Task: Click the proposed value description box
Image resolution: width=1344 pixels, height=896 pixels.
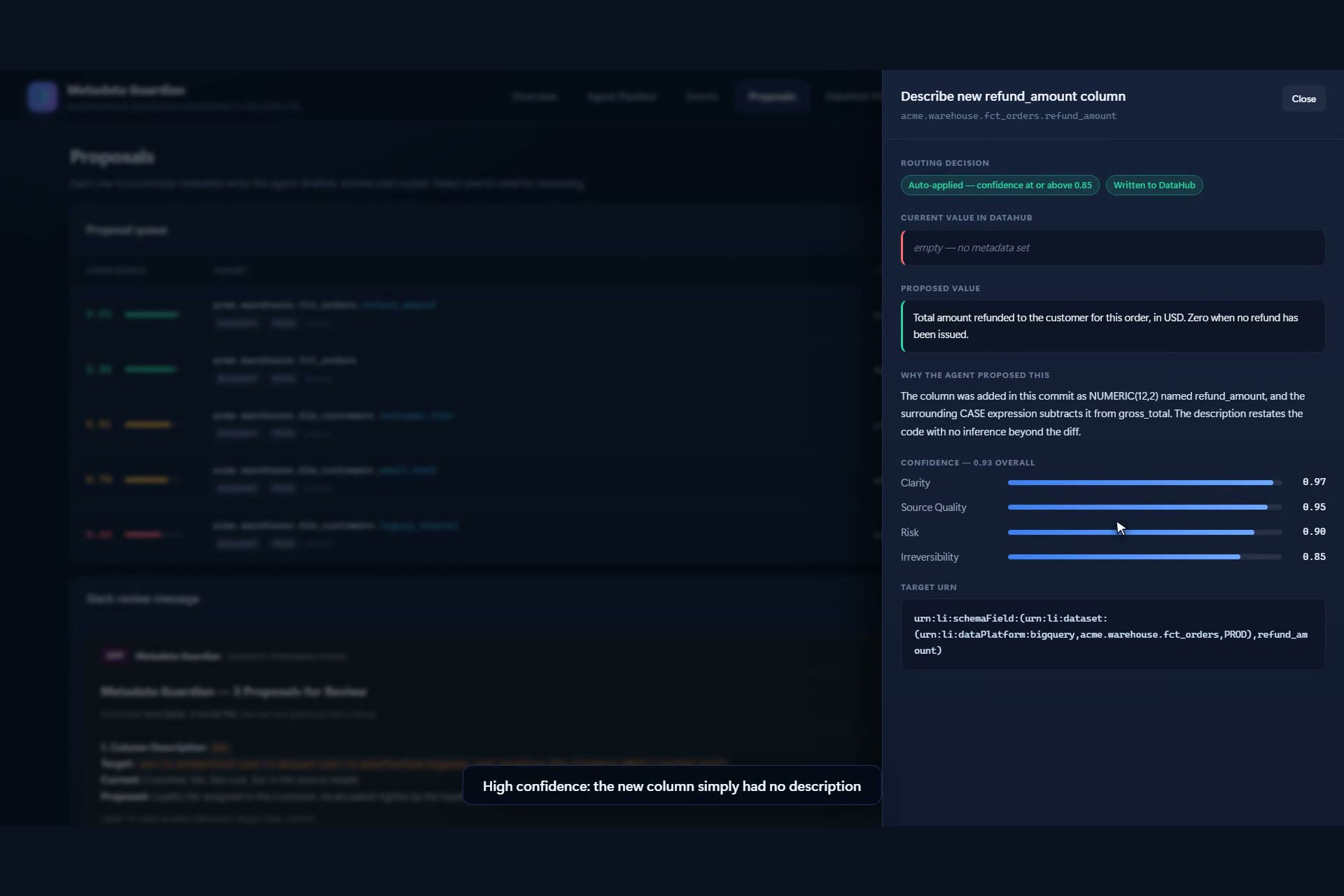Action: tap(1113, 326)
